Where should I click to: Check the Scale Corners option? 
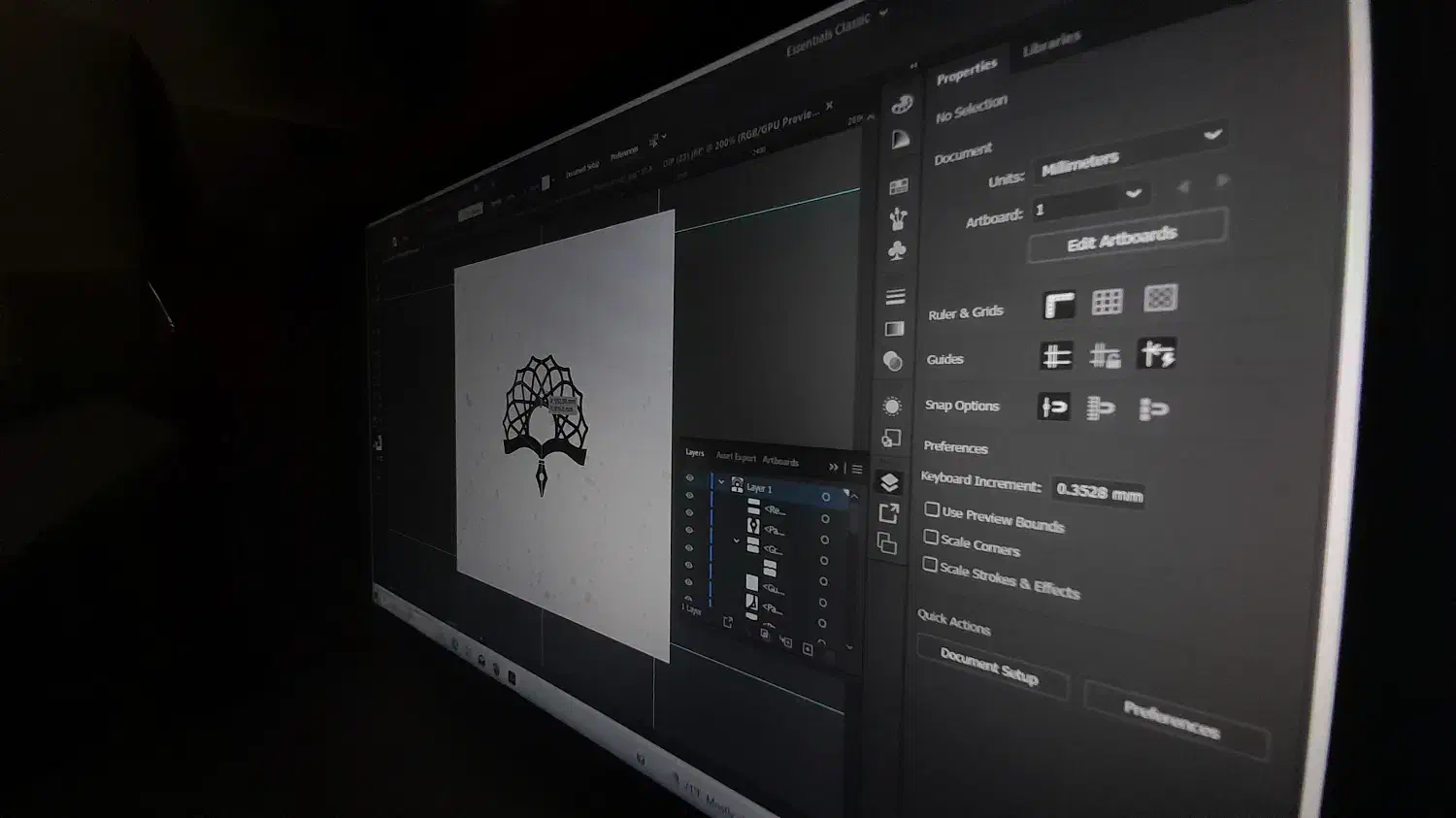click(931, 537)
